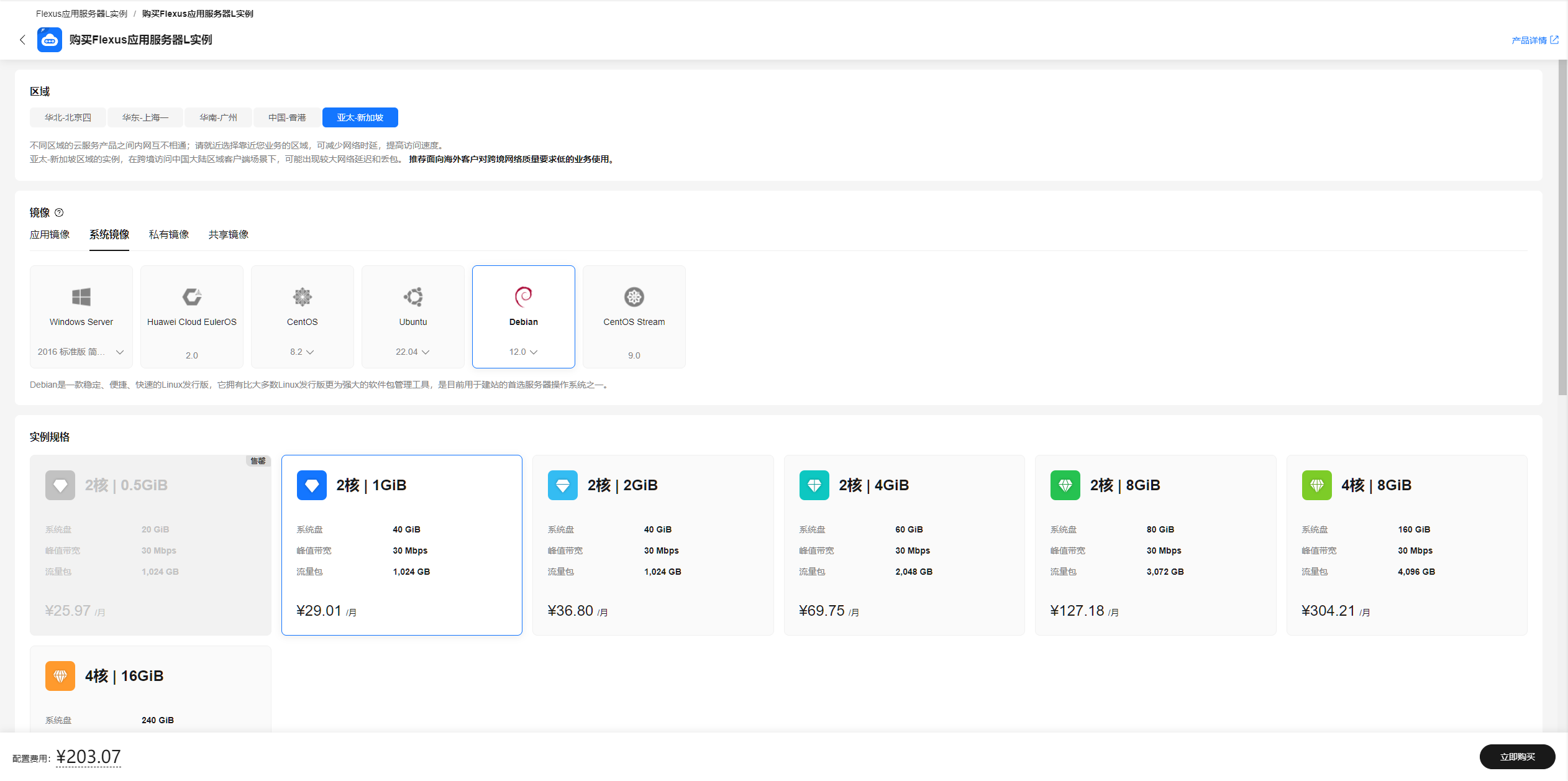This screenshot has width=1568, height=781.
Task: Click 160 GiB system disk value
Action: point(1414,529)
